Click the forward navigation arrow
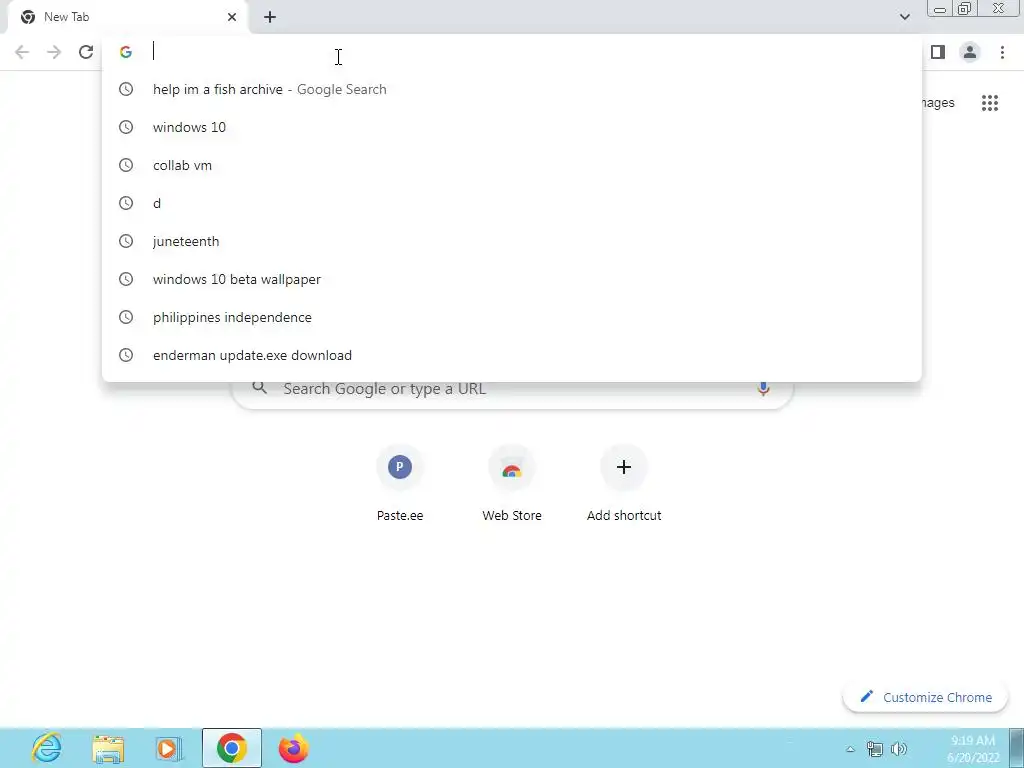 (x=54, y=52)
